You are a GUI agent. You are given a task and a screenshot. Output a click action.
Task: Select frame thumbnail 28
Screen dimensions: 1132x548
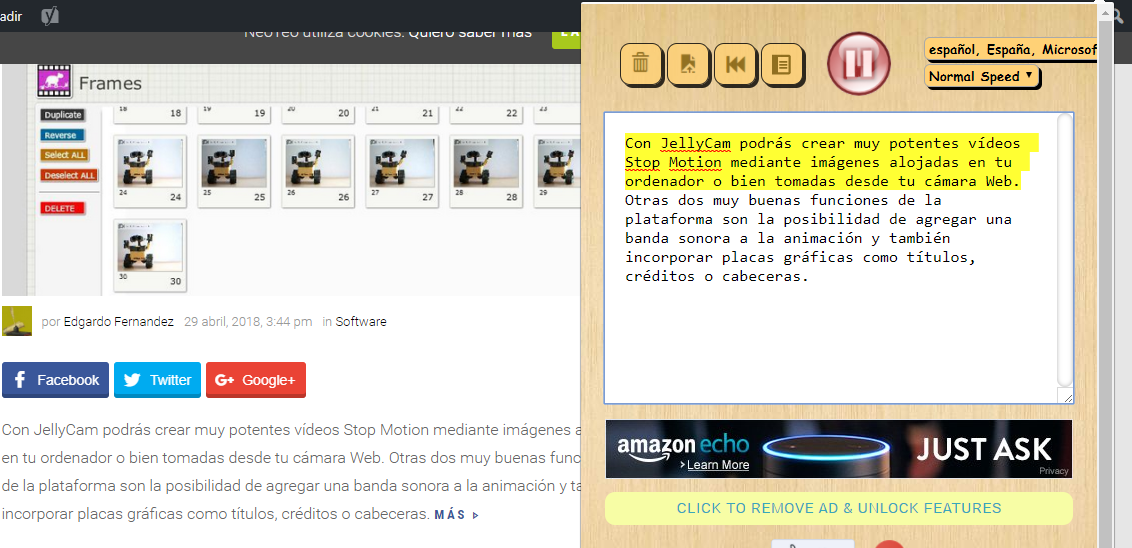point(486,171)
